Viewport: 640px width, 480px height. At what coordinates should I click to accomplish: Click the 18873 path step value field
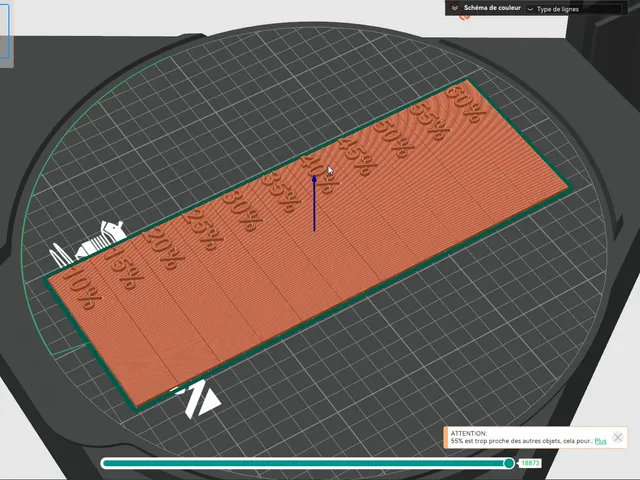[530, 463]
